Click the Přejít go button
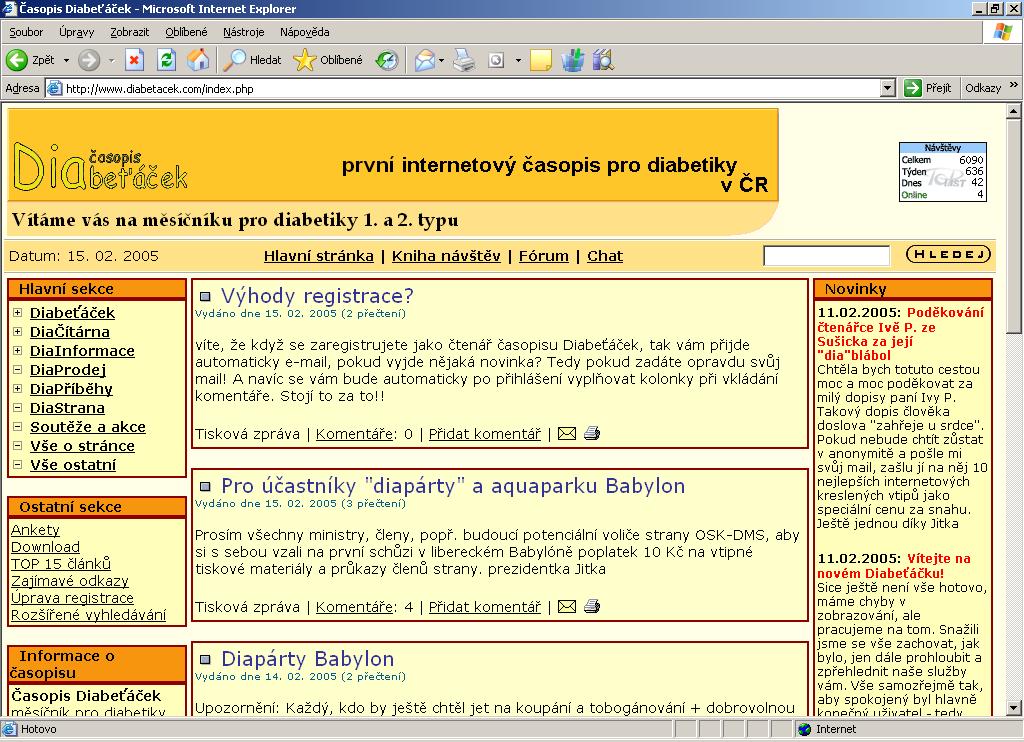Image resolution: width=1024 pixels, height=742 pixels. click(927, 88)
